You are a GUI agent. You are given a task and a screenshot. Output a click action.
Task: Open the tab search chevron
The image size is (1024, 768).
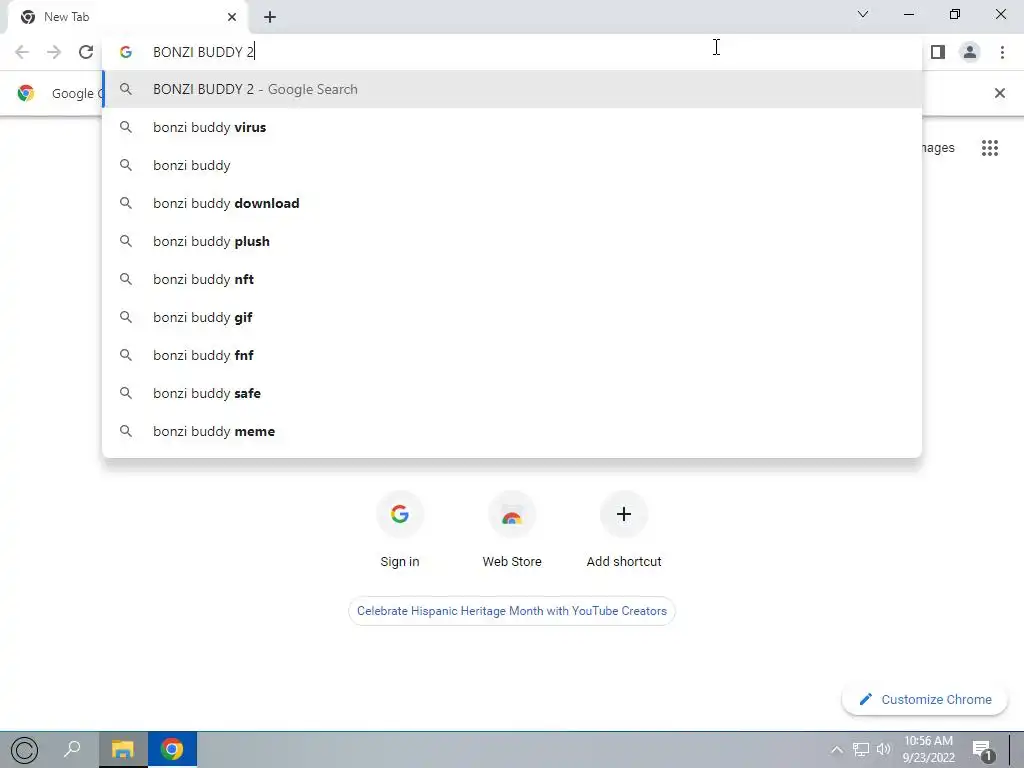[x=863, y=14]
